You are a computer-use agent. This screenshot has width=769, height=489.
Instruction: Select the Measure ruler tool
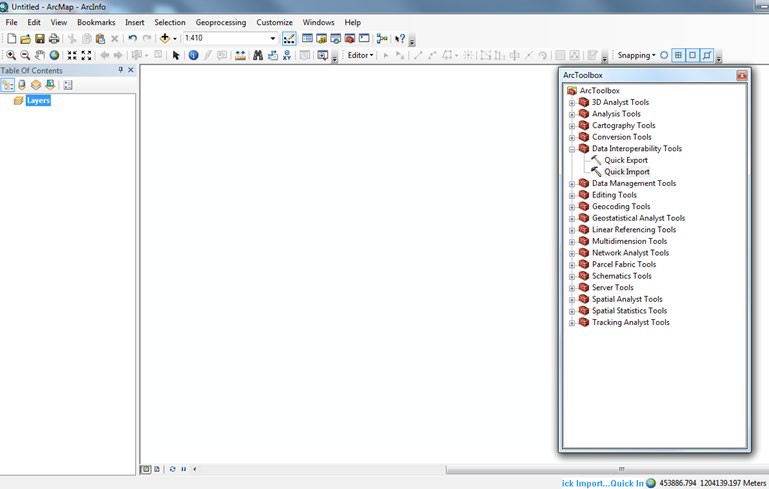pos(240,55)
